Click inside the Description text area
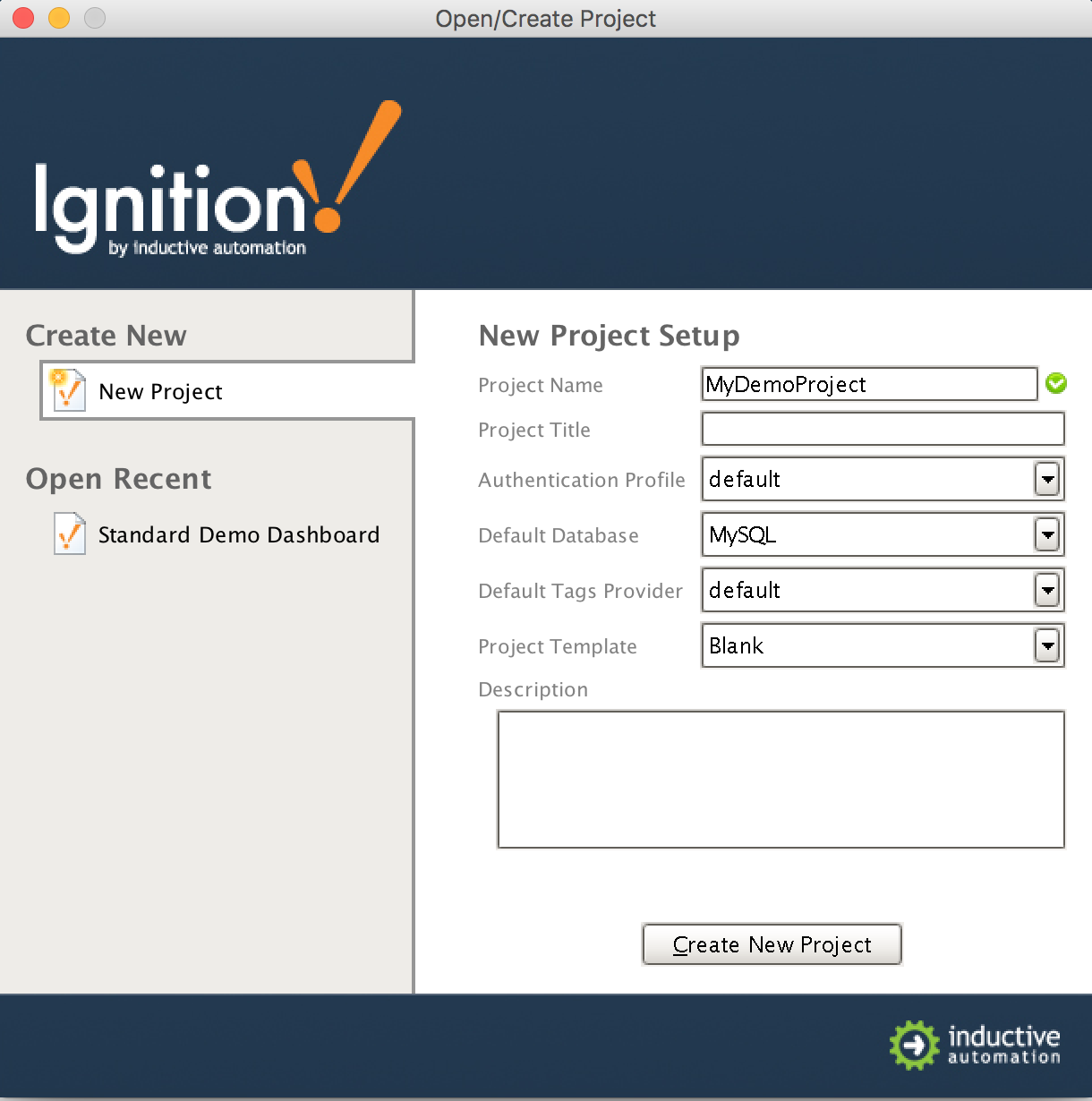The height and width of the screenshot is (1101, 1092). (x=781, y=779)
